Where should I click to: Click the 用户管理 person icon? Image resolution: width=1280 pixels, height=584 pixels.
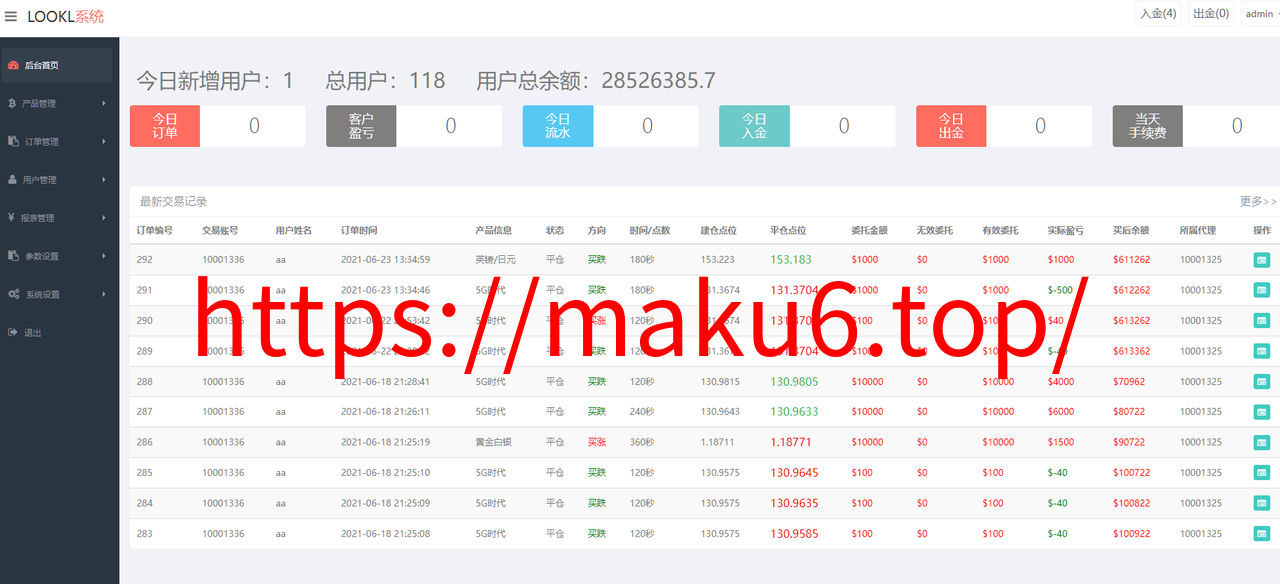coord(12,180)
